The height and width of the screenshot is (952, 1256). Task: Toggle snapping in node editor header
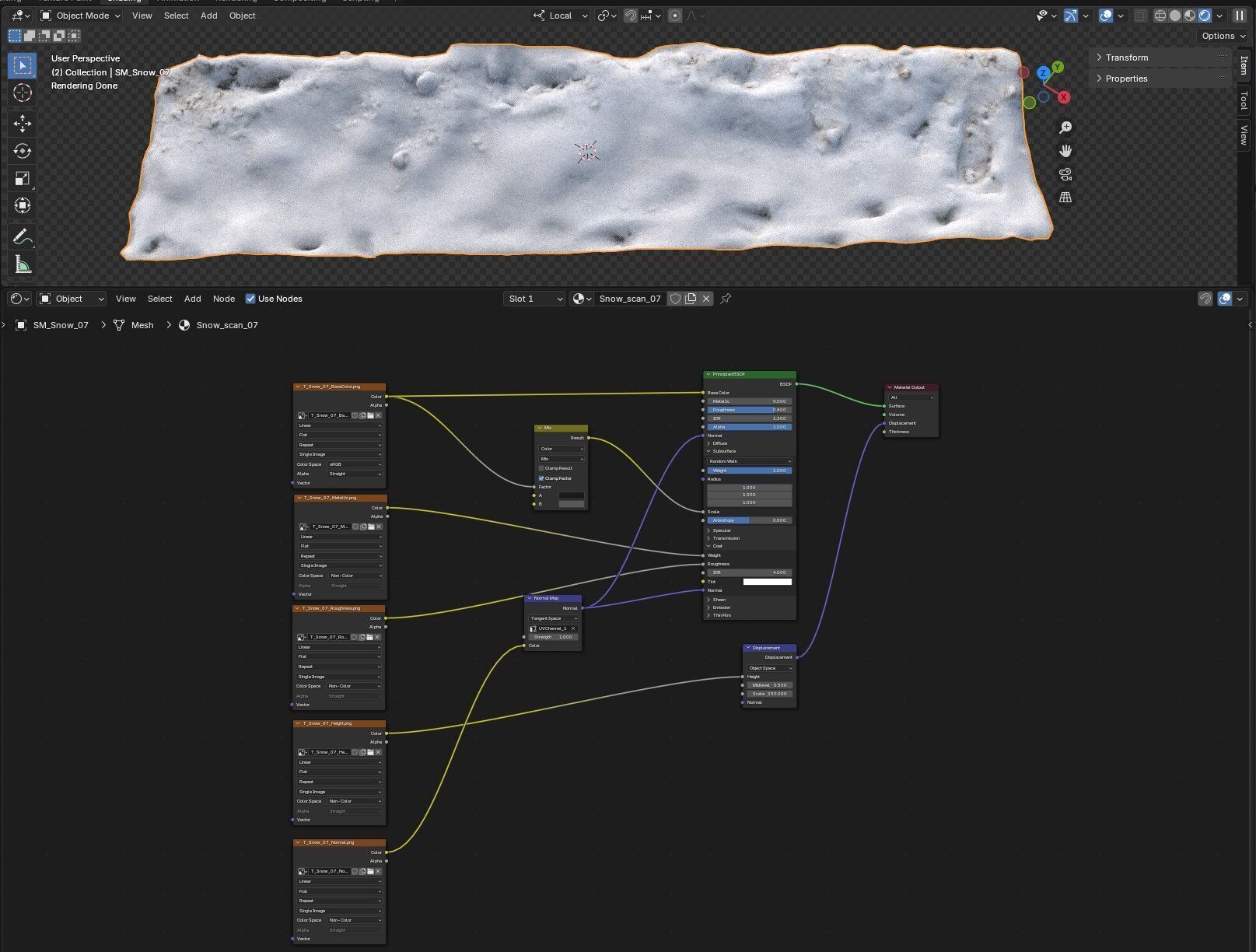pyautogui.click(x=1205, y=299)
